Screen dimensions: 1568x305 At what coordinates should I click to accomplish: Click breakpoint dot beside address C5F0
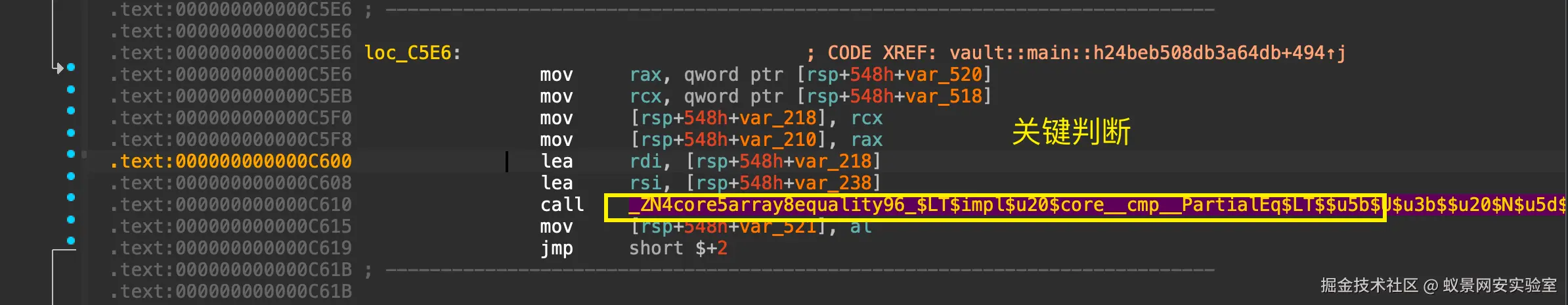pos(71,111)
